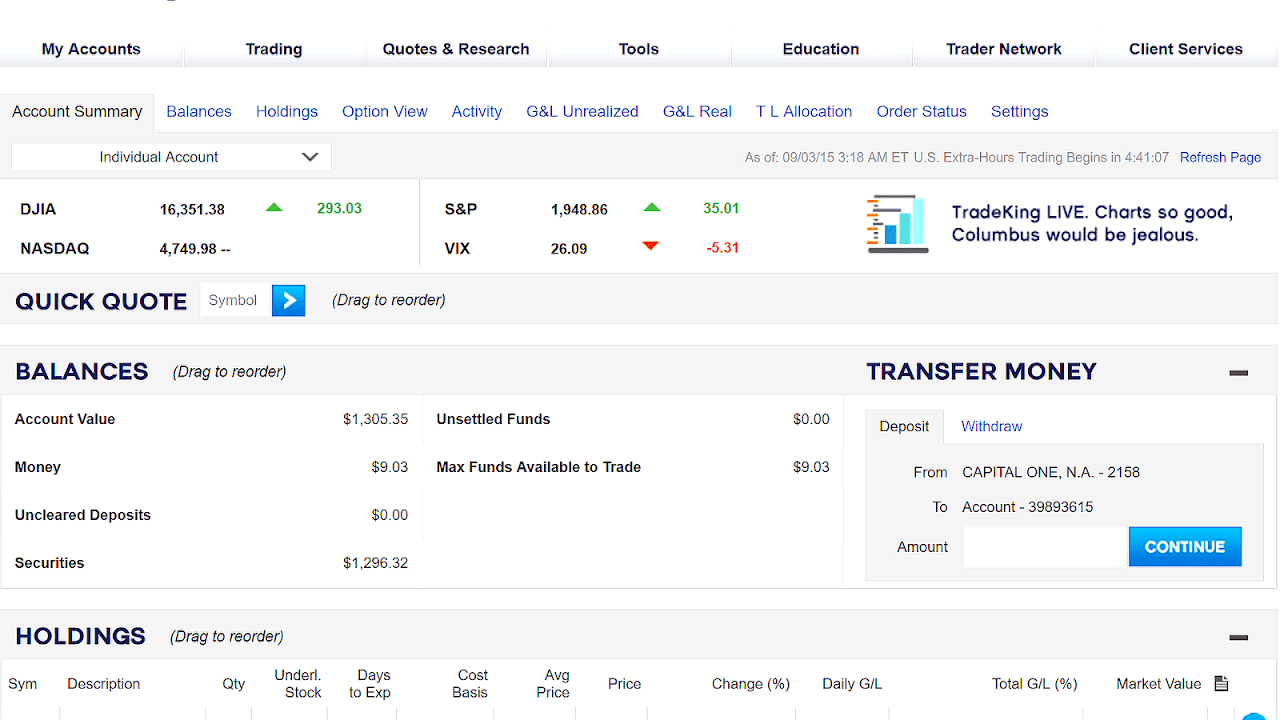The image size is (1280, 720).
Task: Click the green up arrow next to S&P
Action: pos(652,207)
